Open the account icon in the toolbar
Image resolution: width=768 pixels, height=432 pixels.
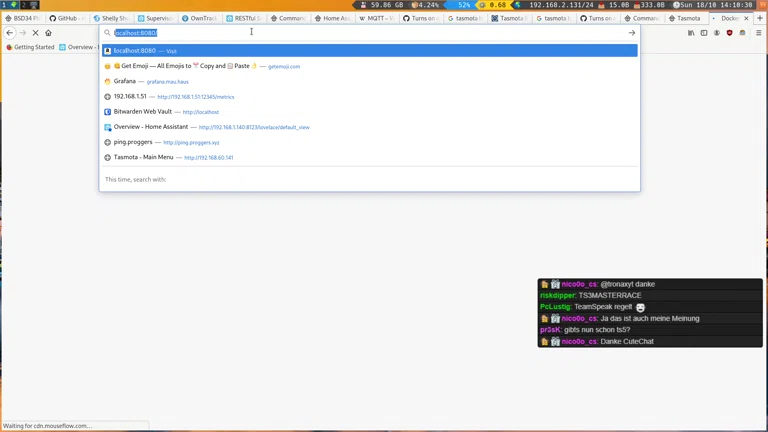(716, 33)
